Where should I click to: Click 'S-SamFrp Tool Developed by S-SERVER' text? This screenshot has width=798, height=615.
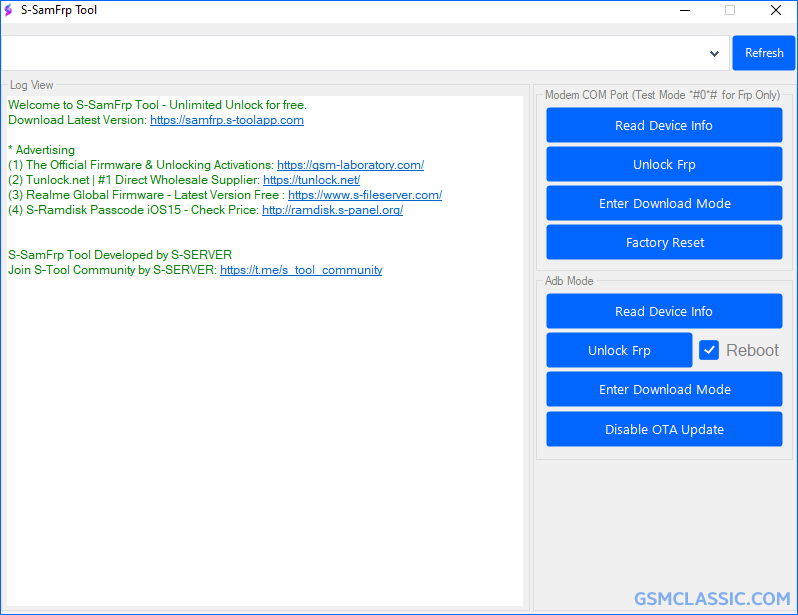click(120, 255)
